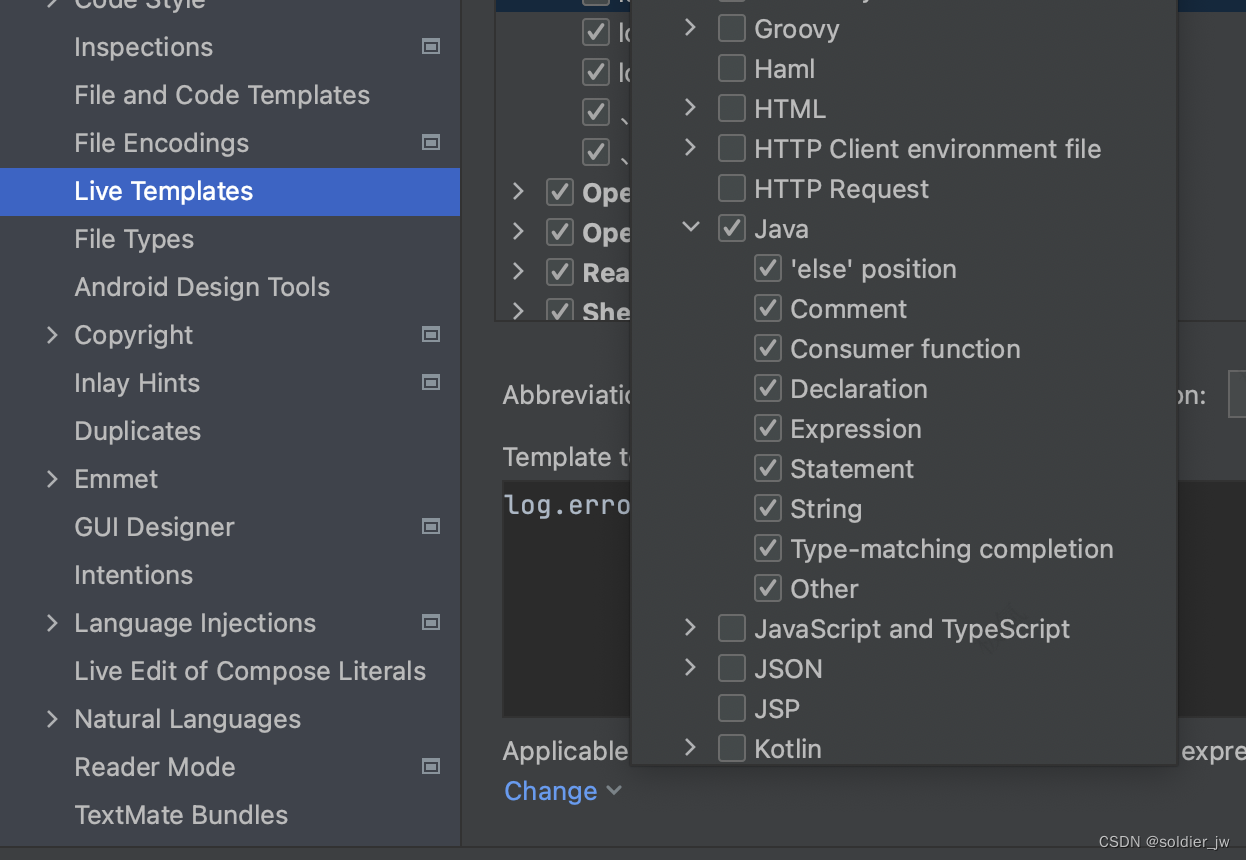Click project-level icon beside Language Injections
The image size is (1246, 860).
tap(431, 623)
